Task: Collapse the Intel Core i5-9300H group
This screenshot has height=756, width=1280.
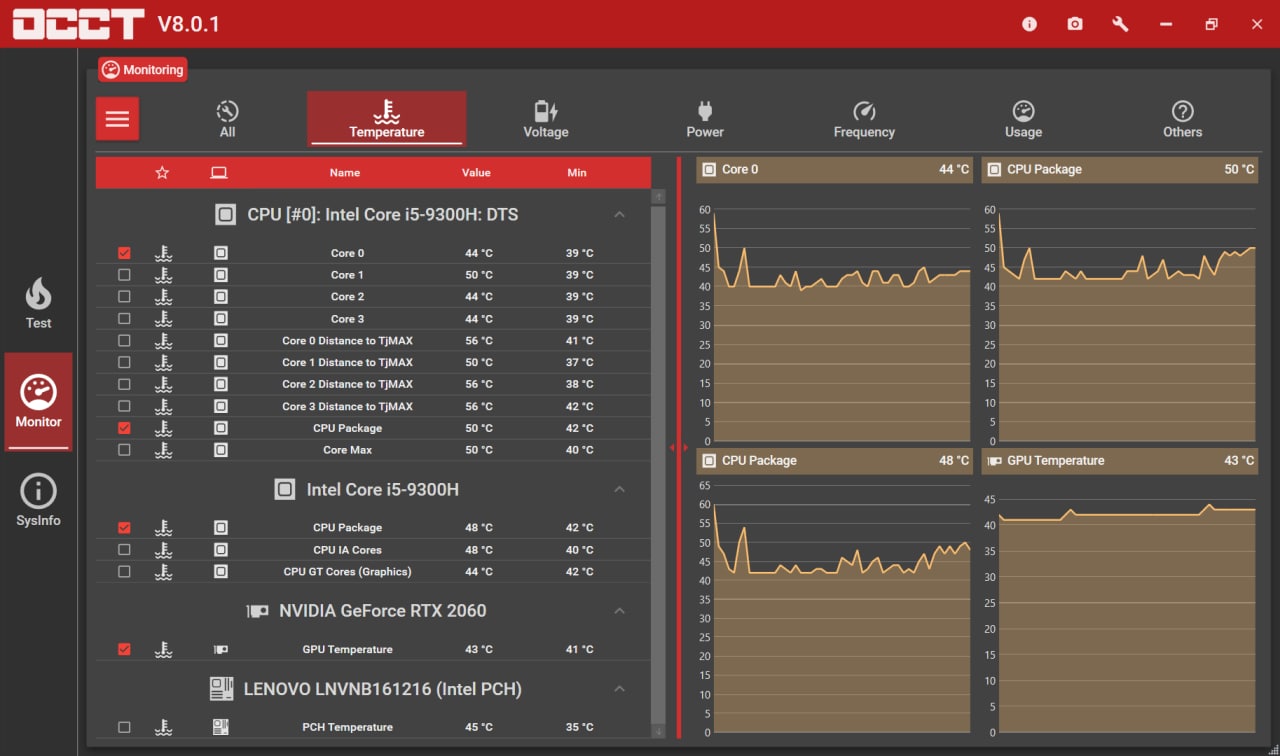Action: click(x=619, y=490)
